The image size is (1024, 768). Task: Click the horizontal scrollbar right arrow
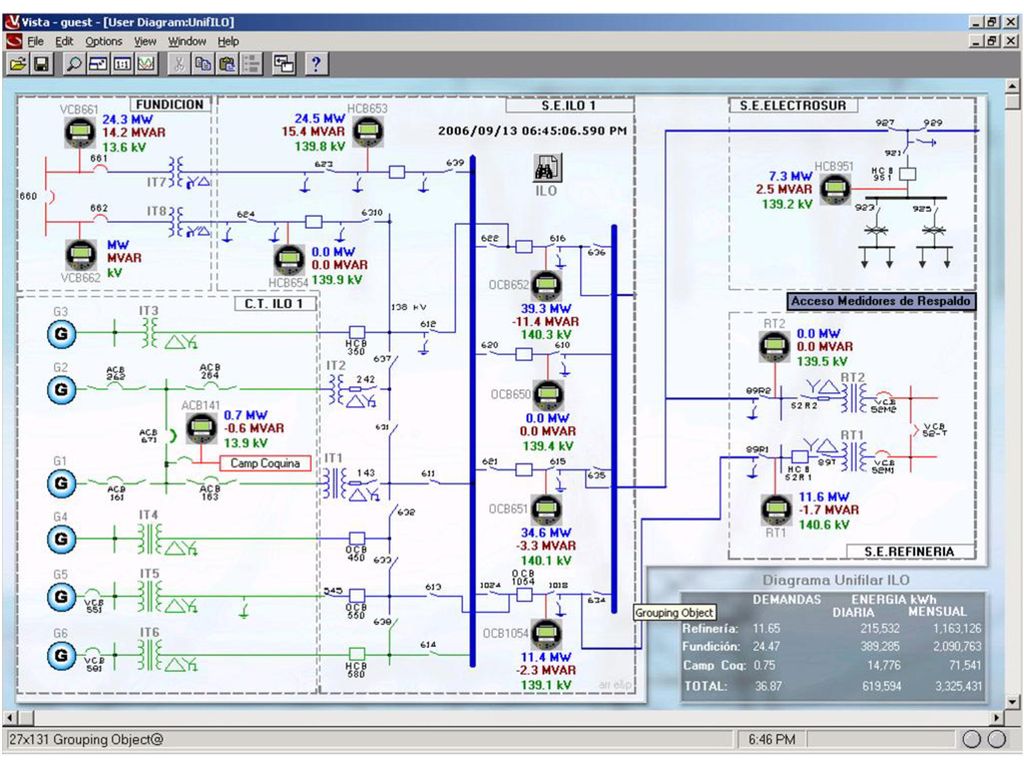point(997,718)
